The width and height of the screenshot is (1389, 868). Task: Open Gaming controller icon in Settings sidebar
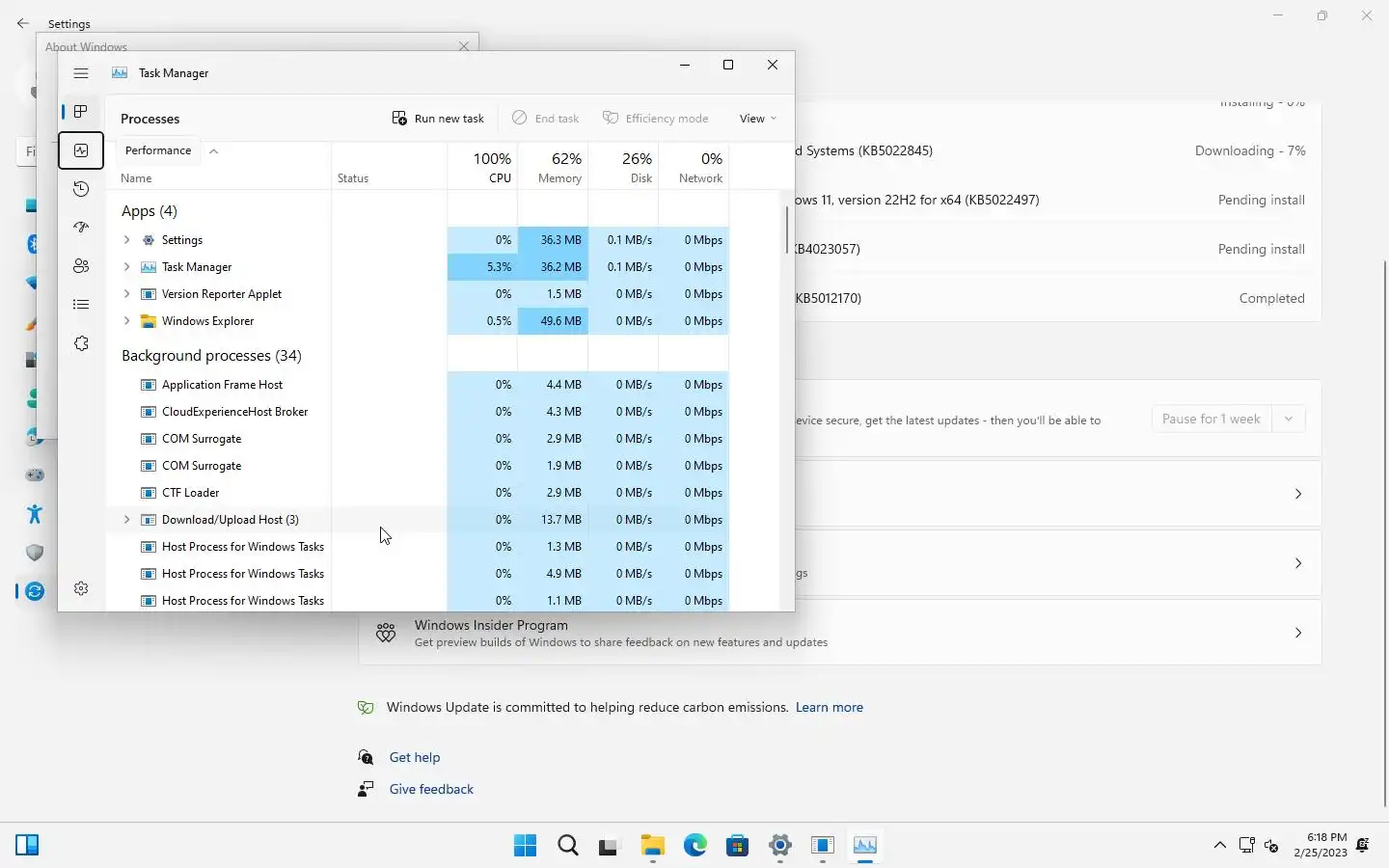[35, 475]
